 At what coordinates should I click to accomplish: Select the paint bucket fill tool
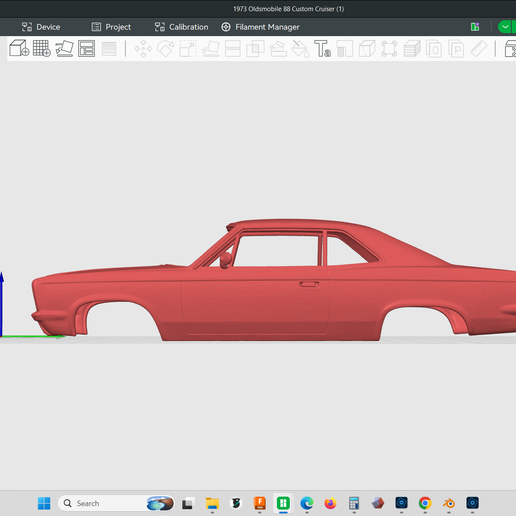click(300, 49)
